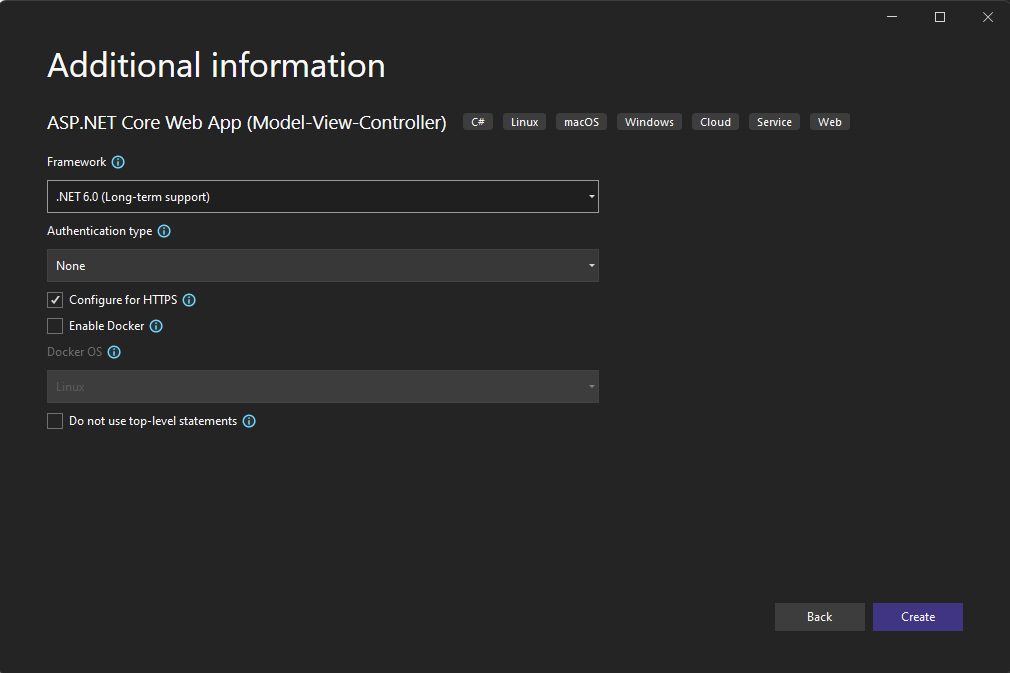The height and width of the screenshot is (673, 1010).
Task: Click the Enable Docker info icon
Action: click(155, 325)
